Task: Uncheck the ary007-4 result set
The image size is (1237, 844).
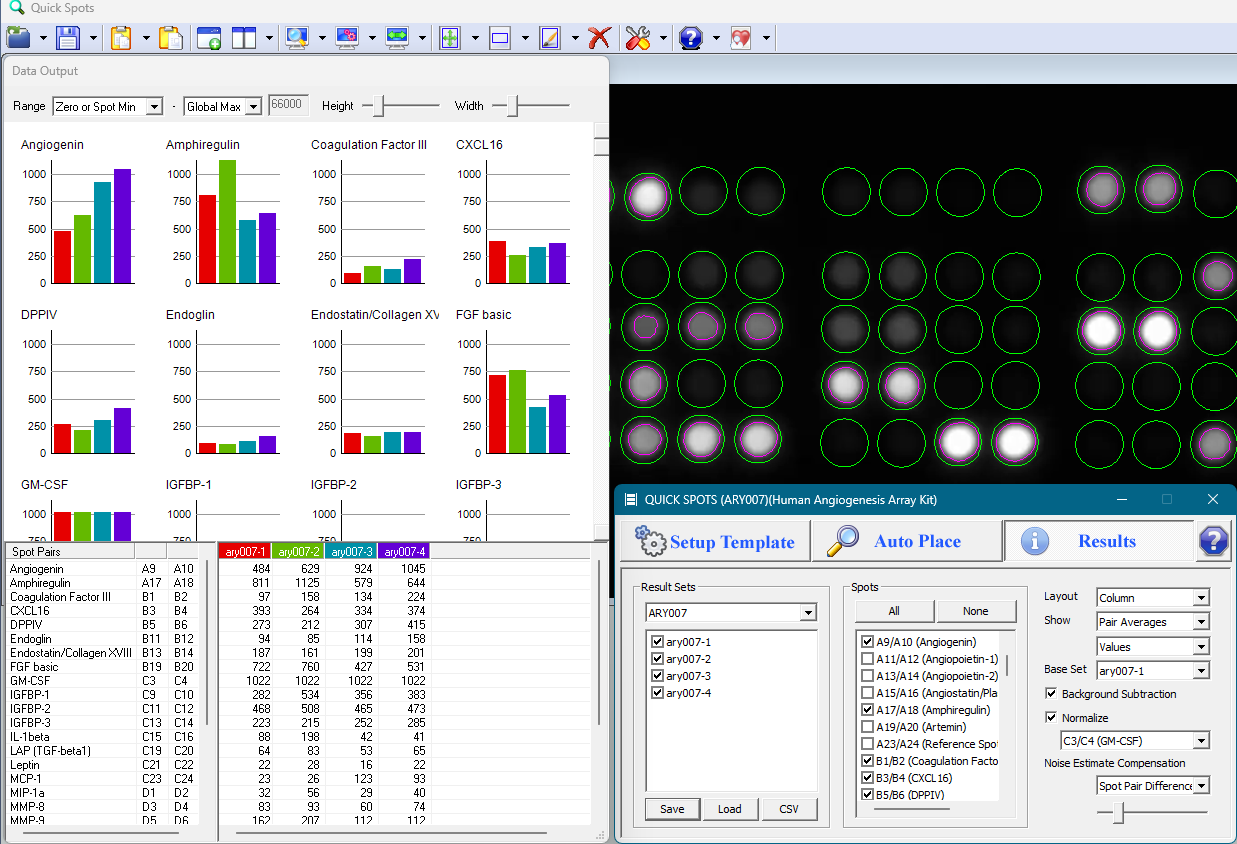Action: [x=657, y=693]
